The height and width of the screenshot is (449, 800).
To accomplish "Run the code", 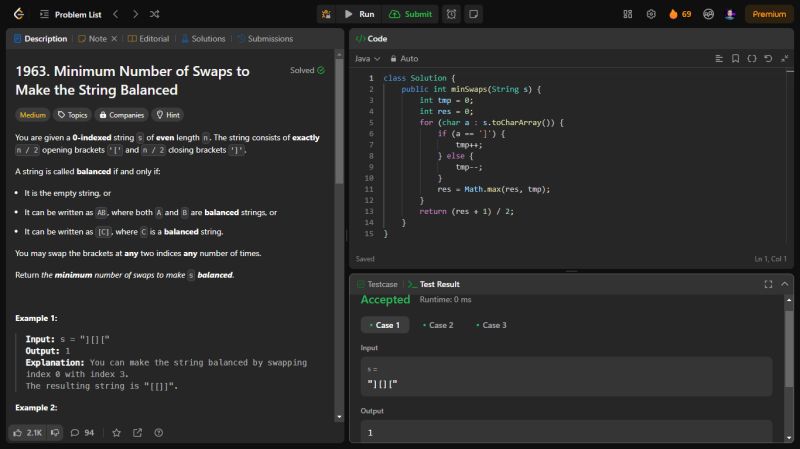I will pos(360,14).
